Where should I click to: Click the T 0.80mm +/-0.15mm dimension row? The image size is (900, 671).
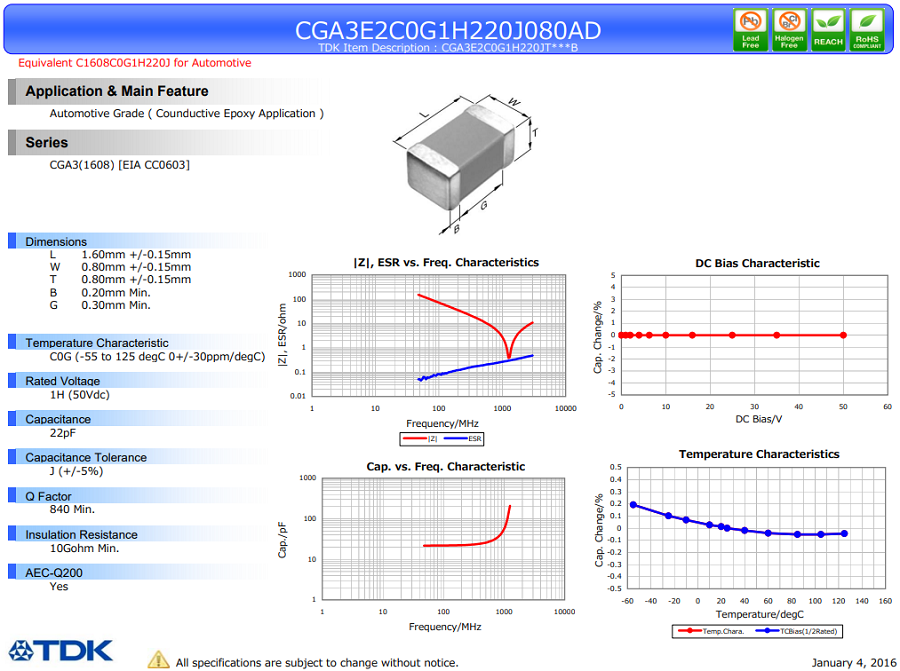[x=120, y=280]
